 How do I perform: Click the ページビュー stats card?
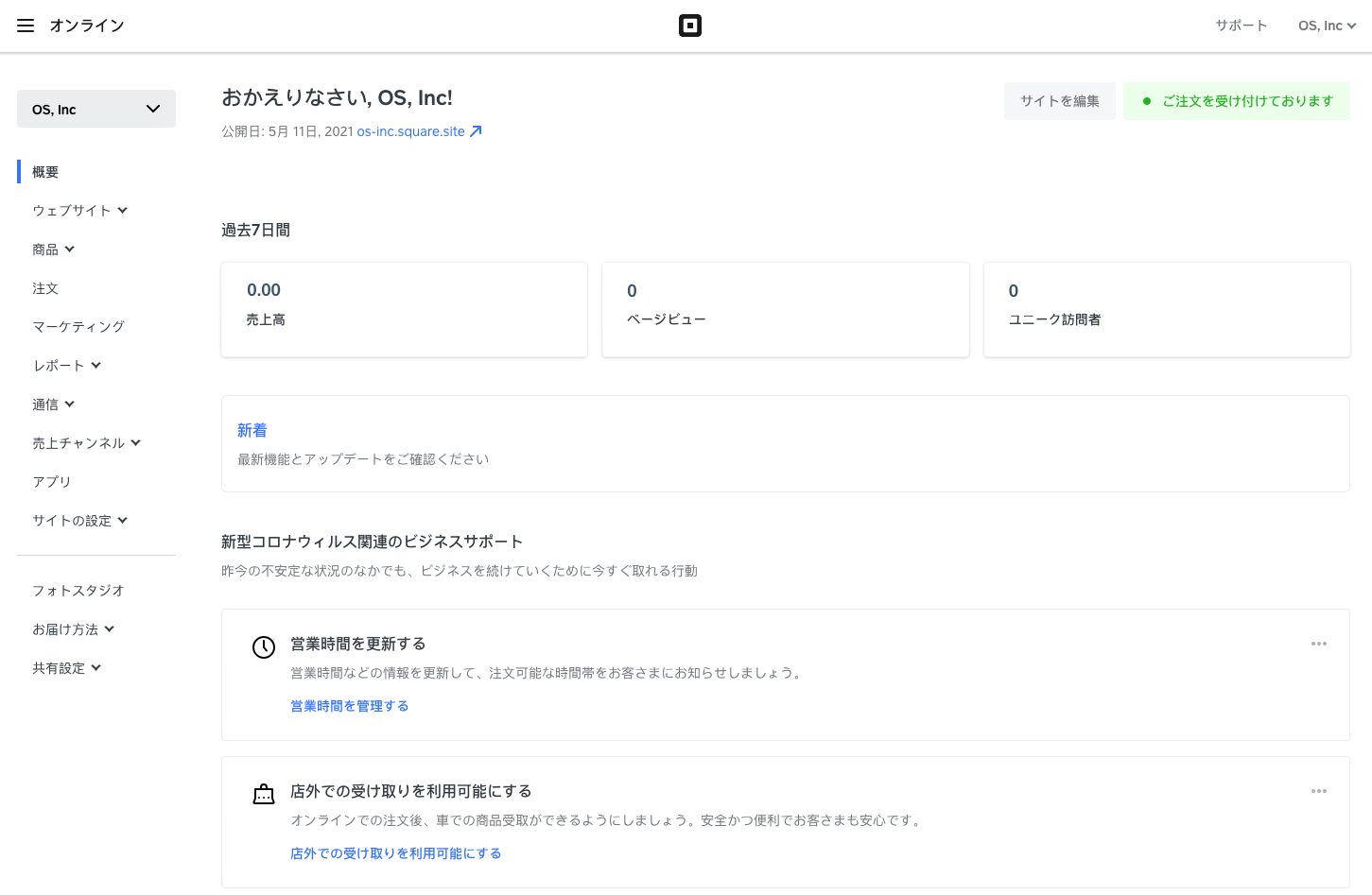tap(786, 310)
